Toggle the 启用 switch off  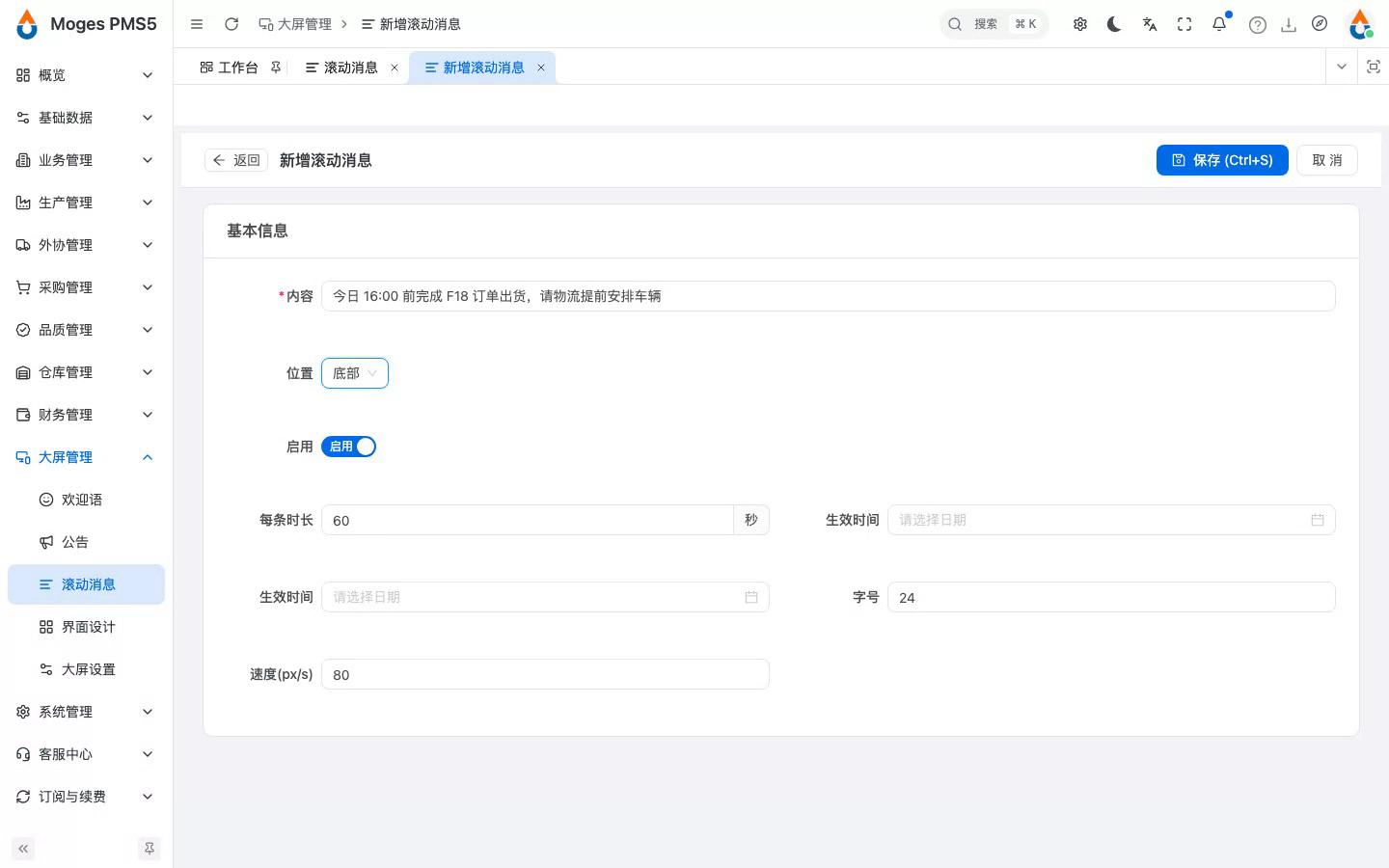pyautogui.click(x=348, y=447)
